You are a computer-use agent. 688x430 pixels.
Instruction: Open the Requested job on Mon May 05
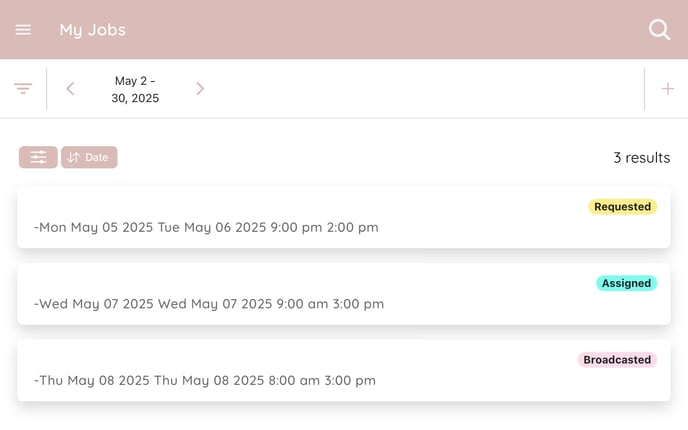[344, 217]
